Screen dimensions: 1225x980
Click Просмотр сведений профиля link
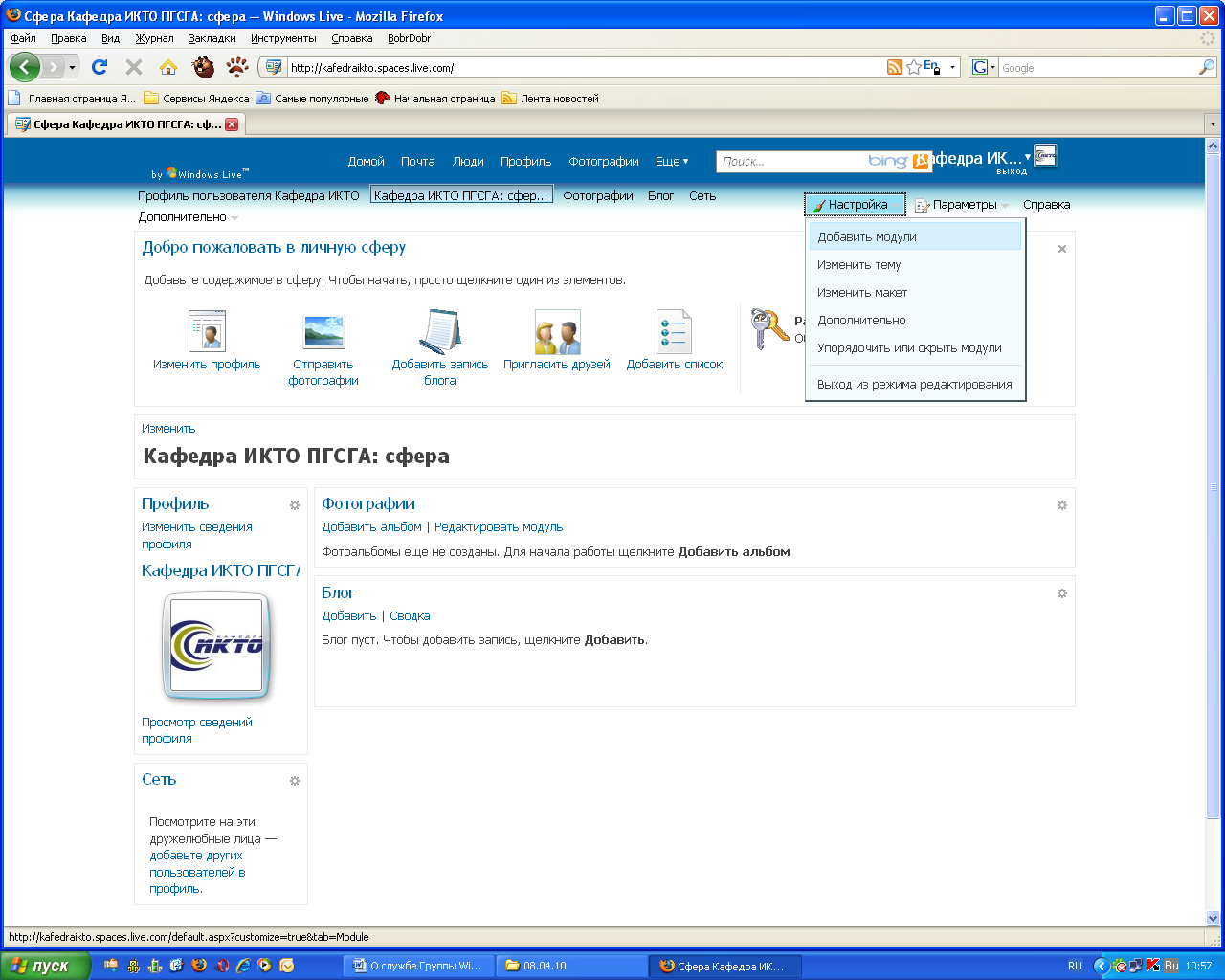tap(197, 730)
